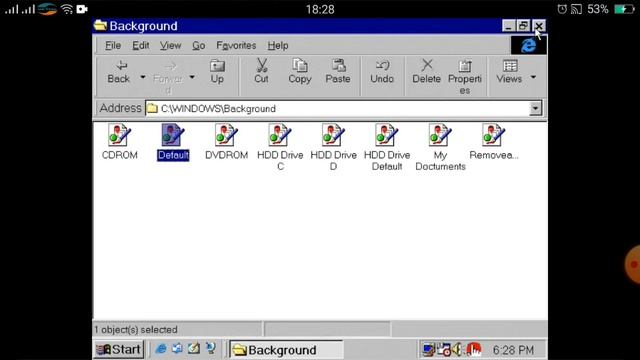Viewport: 640px width, 360px height.
Task: Close the Background window
Action: 539,26
